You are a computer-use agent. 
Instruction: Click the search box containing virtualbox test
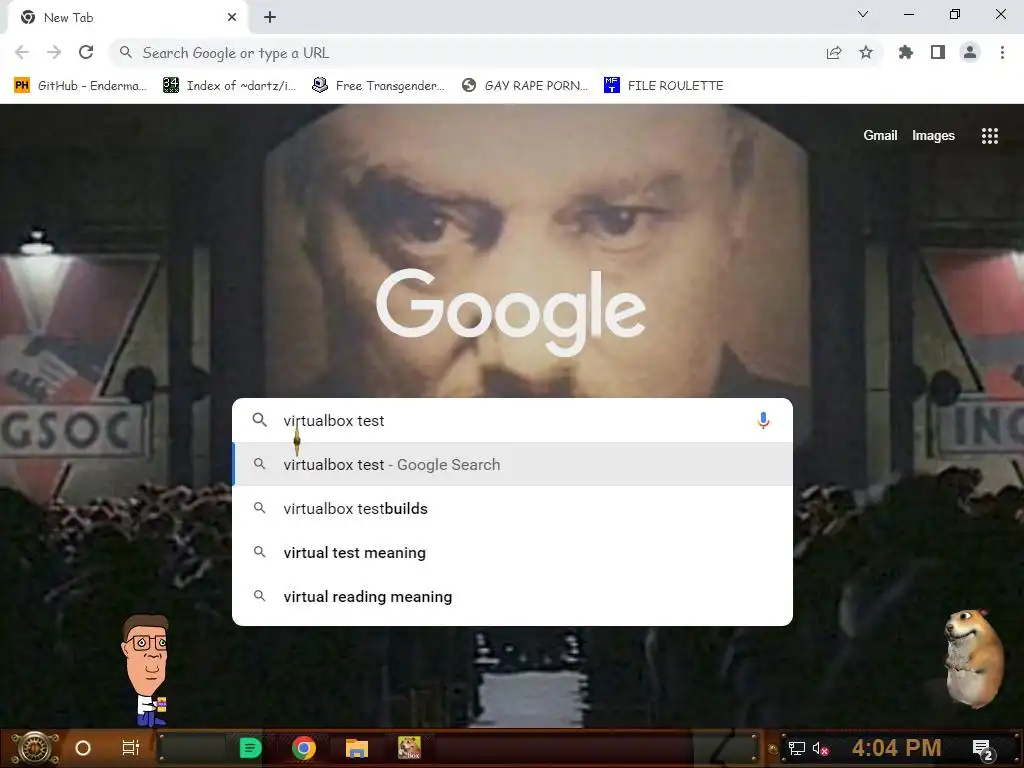pos(513,421)
